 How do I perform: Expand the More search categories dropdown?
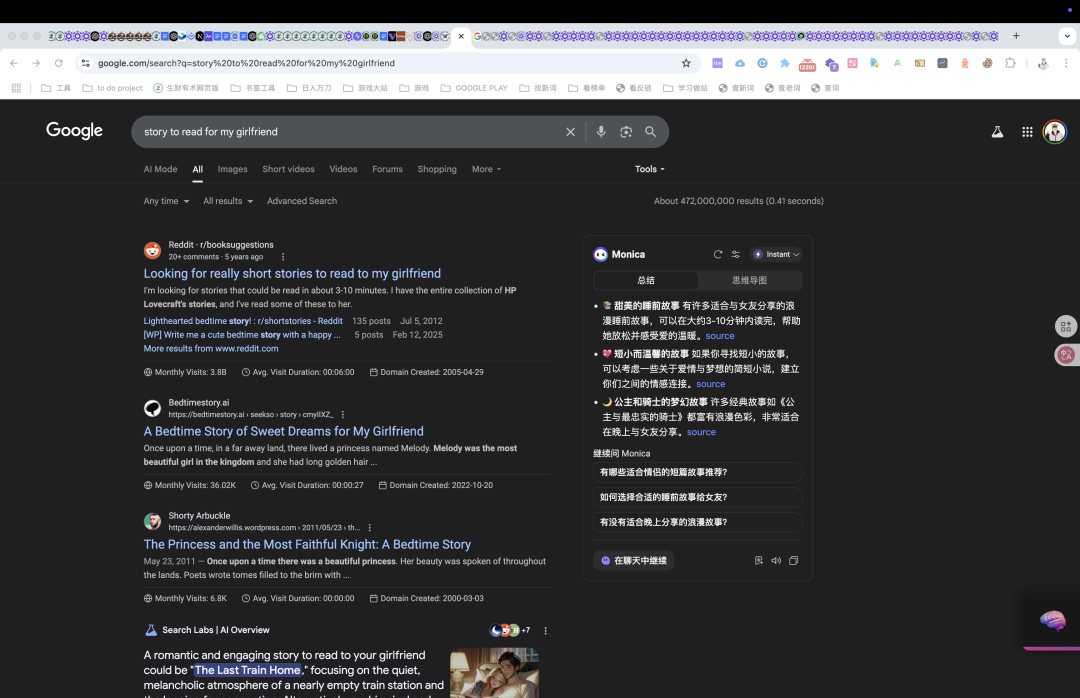pyautogui.click(x=486, y=169)
